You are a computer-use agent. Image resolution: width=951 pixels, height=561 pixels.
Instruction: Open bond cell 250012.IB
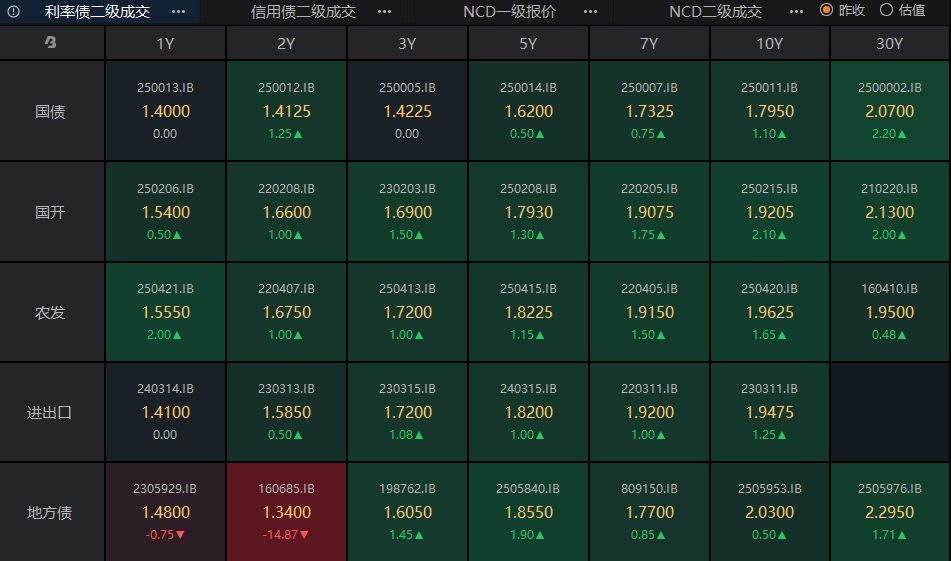pyautogui.click(x=286, y=110)
